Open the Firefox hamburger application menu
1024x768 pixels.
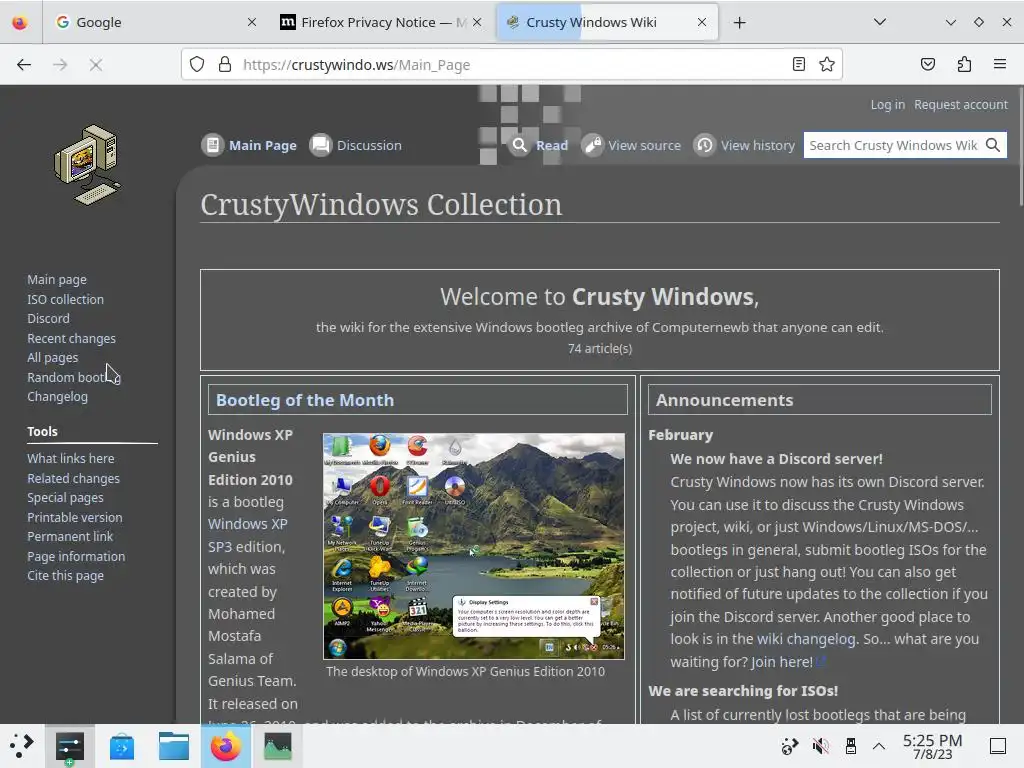[x=1000, y=64]
